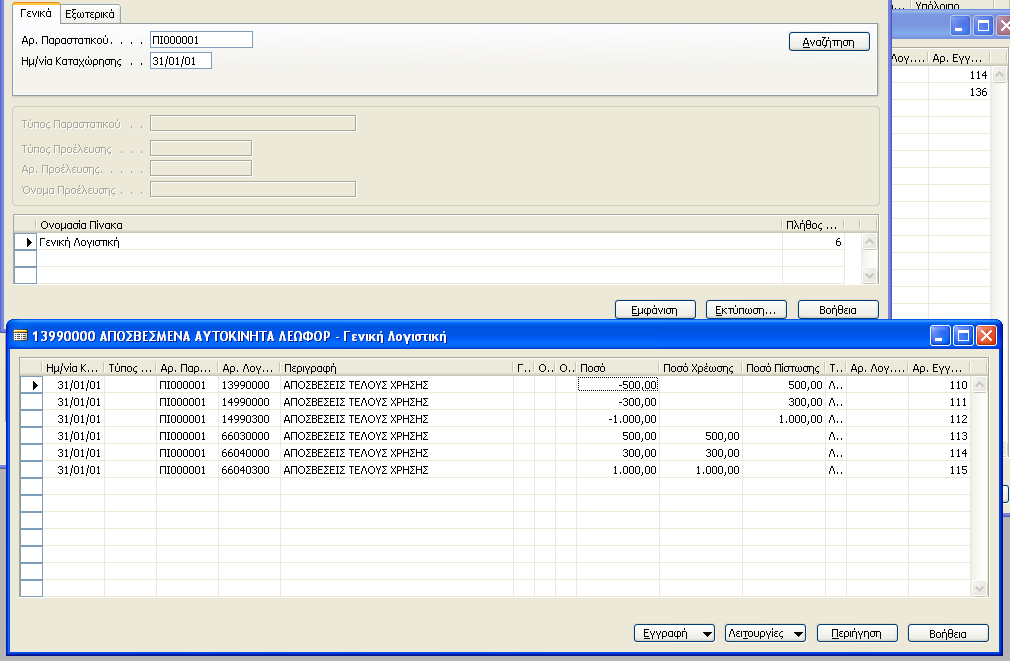Click the Ποσό column header

(618, 368)
